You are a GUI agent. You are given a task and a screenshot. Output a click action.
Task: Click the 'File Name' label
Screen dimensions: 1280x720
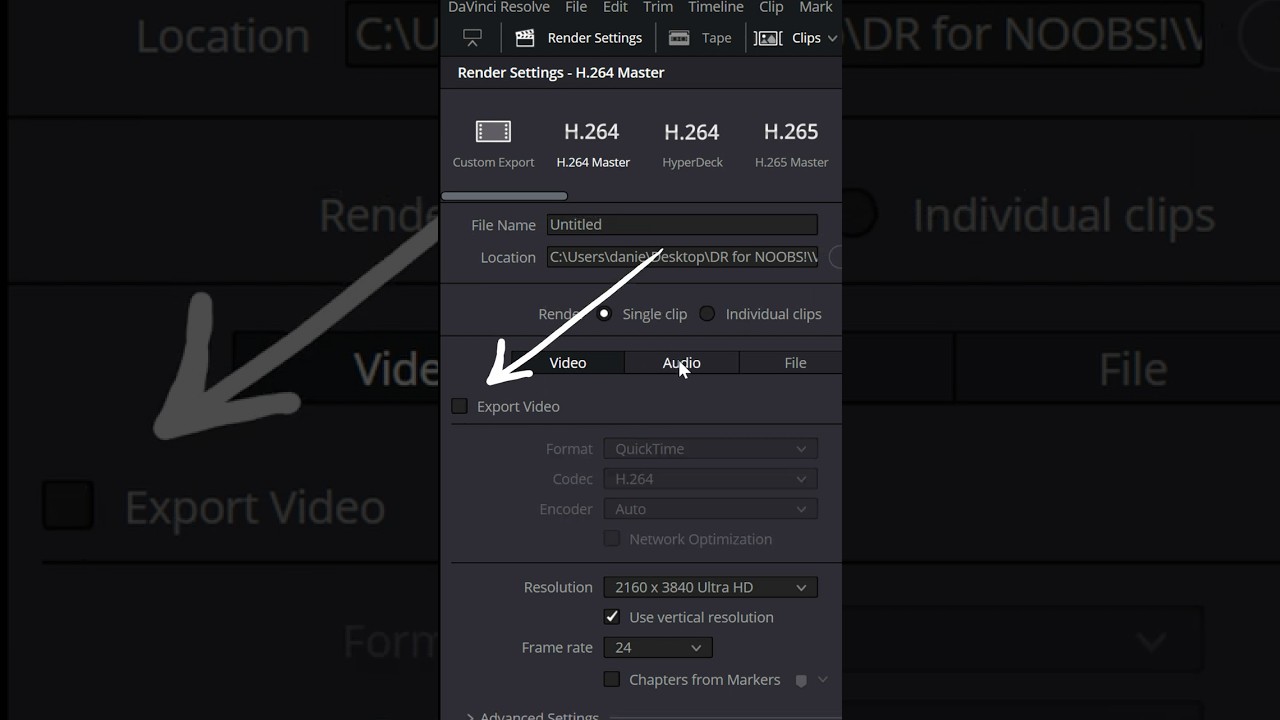[x=503, y=226]
